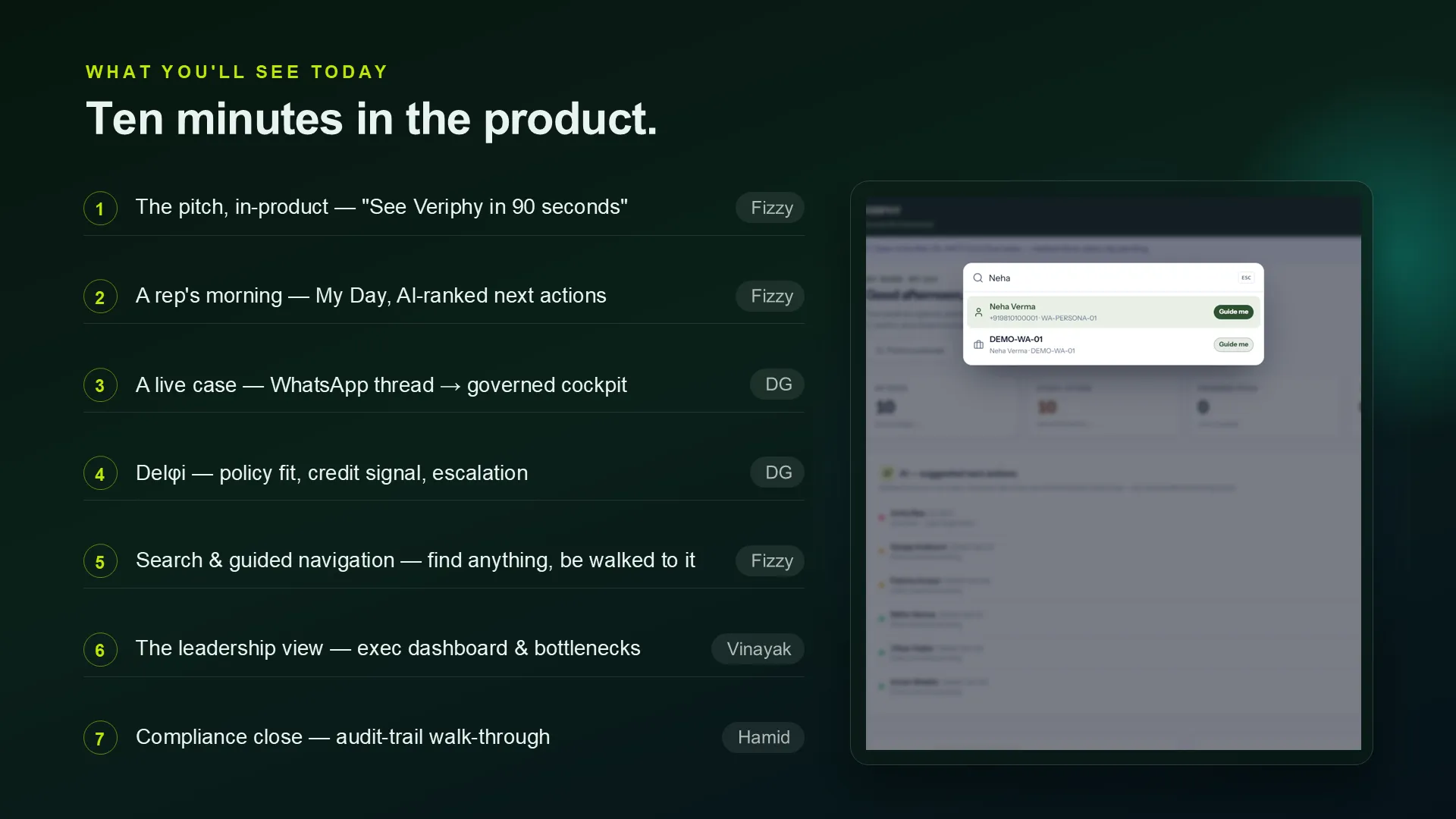Click the numbered circle 6 on the agenda
The image size is (1456, 819).
point(100,650)
